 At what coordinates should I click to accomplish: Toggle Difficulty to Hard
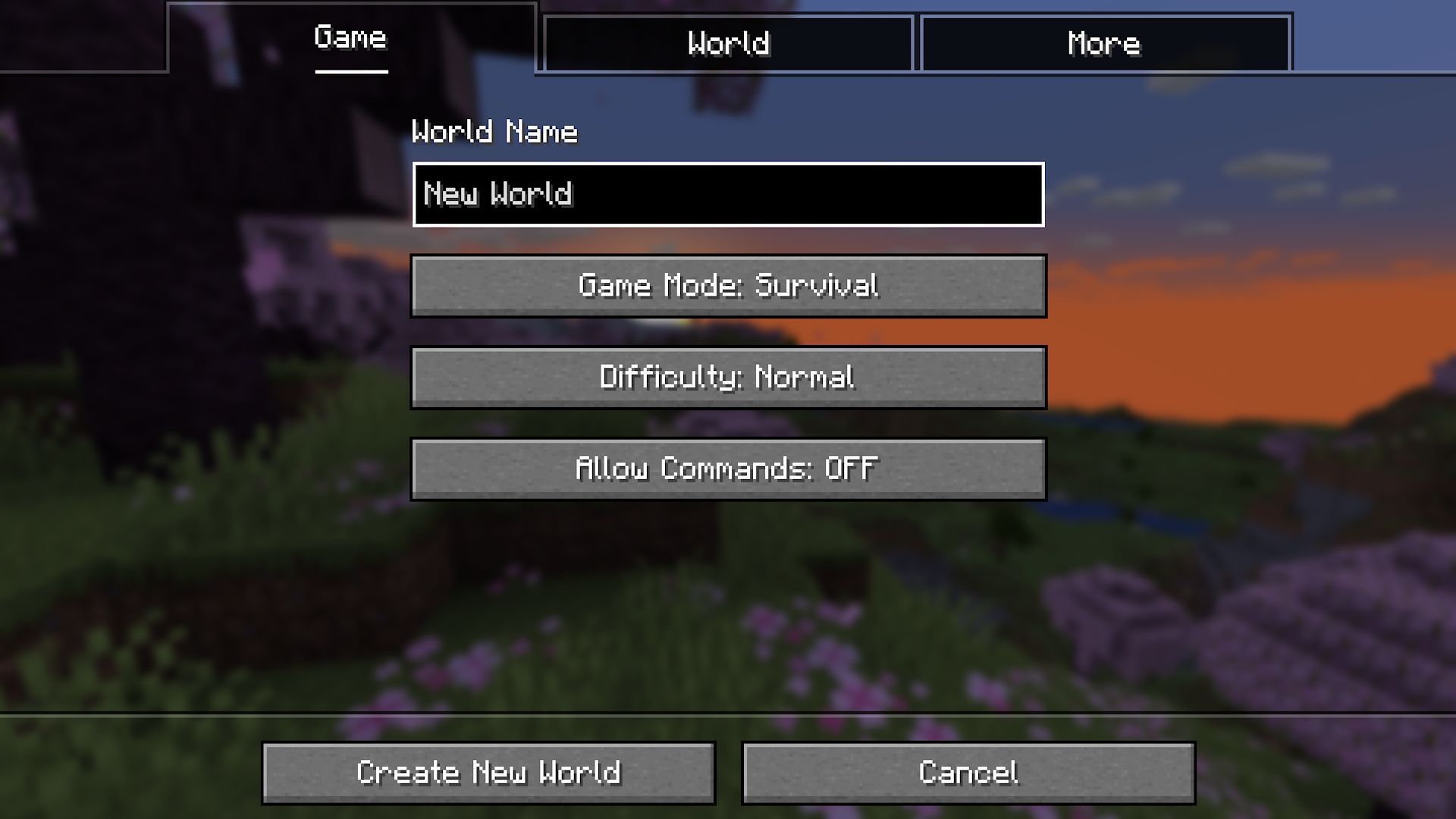[x=727, y=377]
